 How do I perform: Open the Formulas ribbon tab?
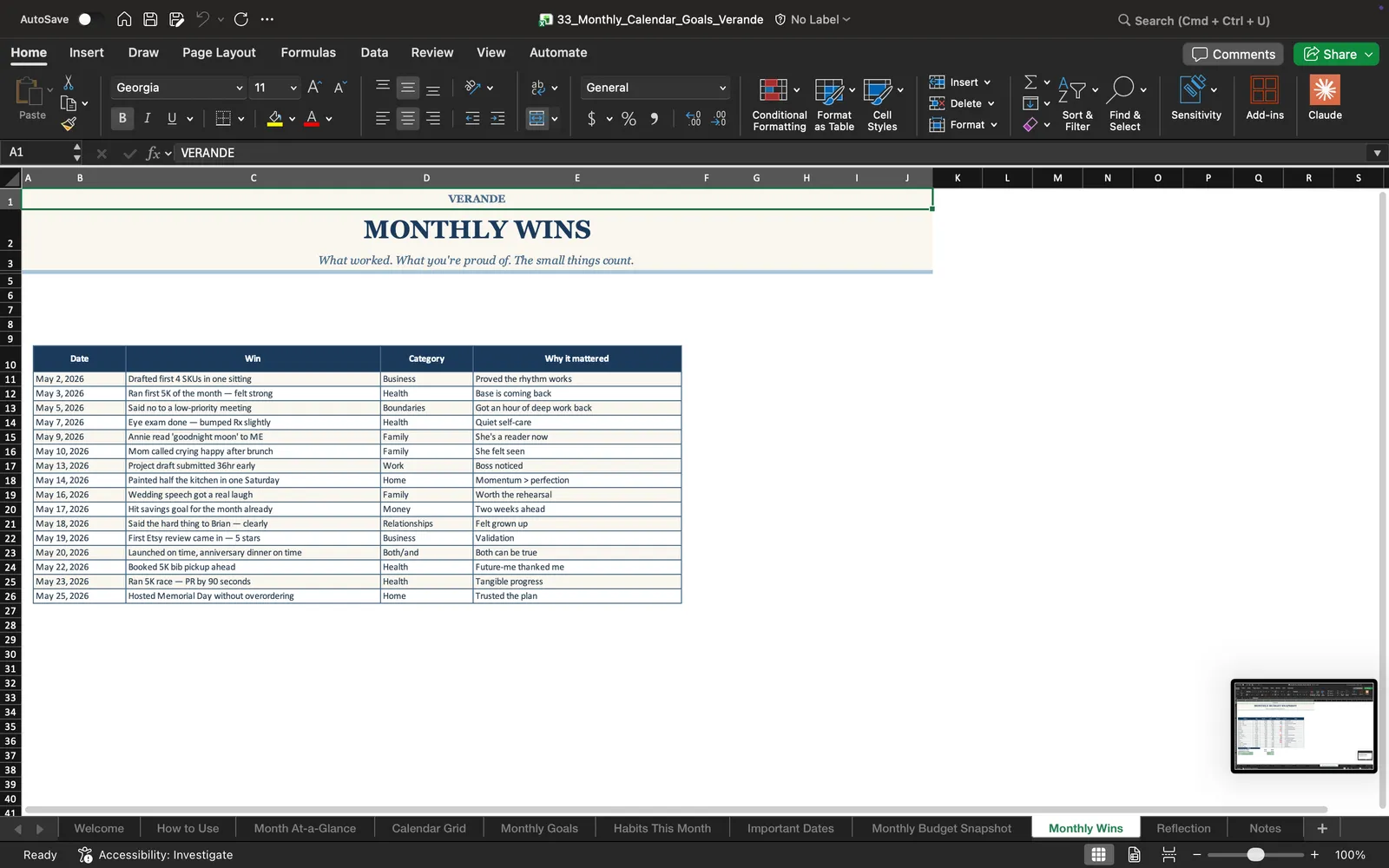pyautogui.click(x=308, y=52)
